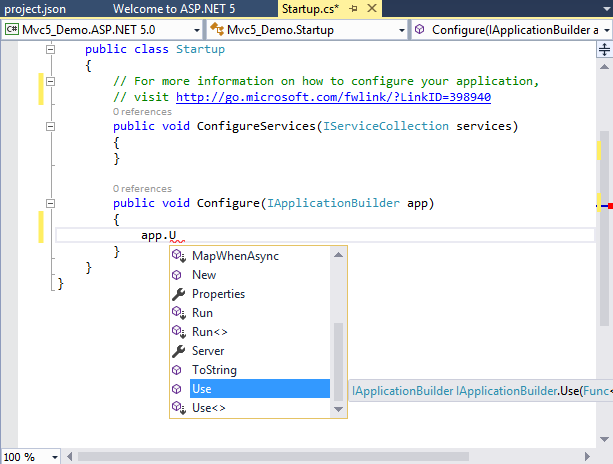Click the Use method cube icon
This screenshot has width=613, height=464.
point(177,389)
